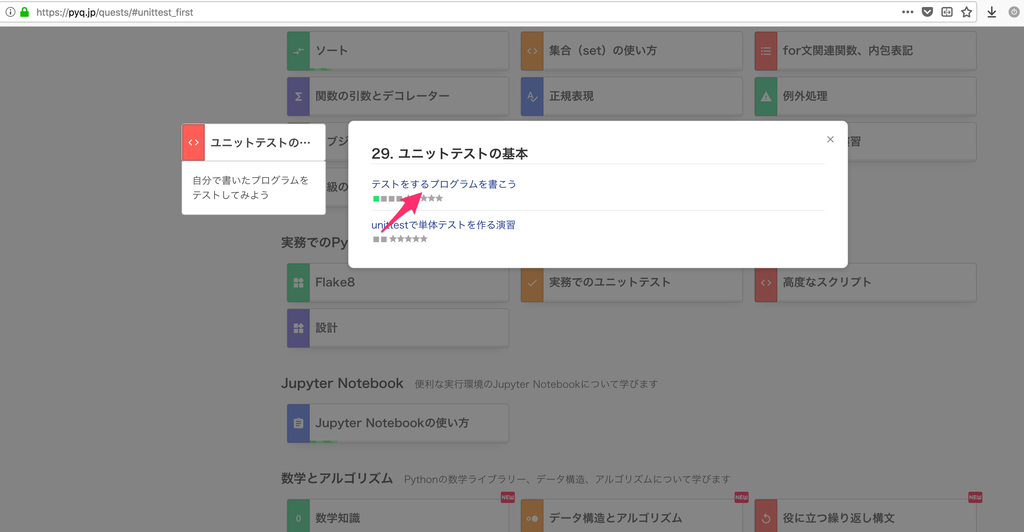Screen dimensions: 1024x532
Task: Click the orange code icon on 集合 card
Action: (532, 51)
